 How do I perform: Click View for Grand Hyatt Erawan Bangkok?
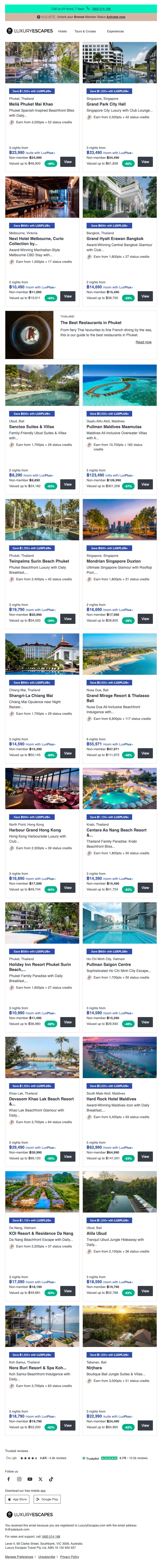[x=145, y=296]
